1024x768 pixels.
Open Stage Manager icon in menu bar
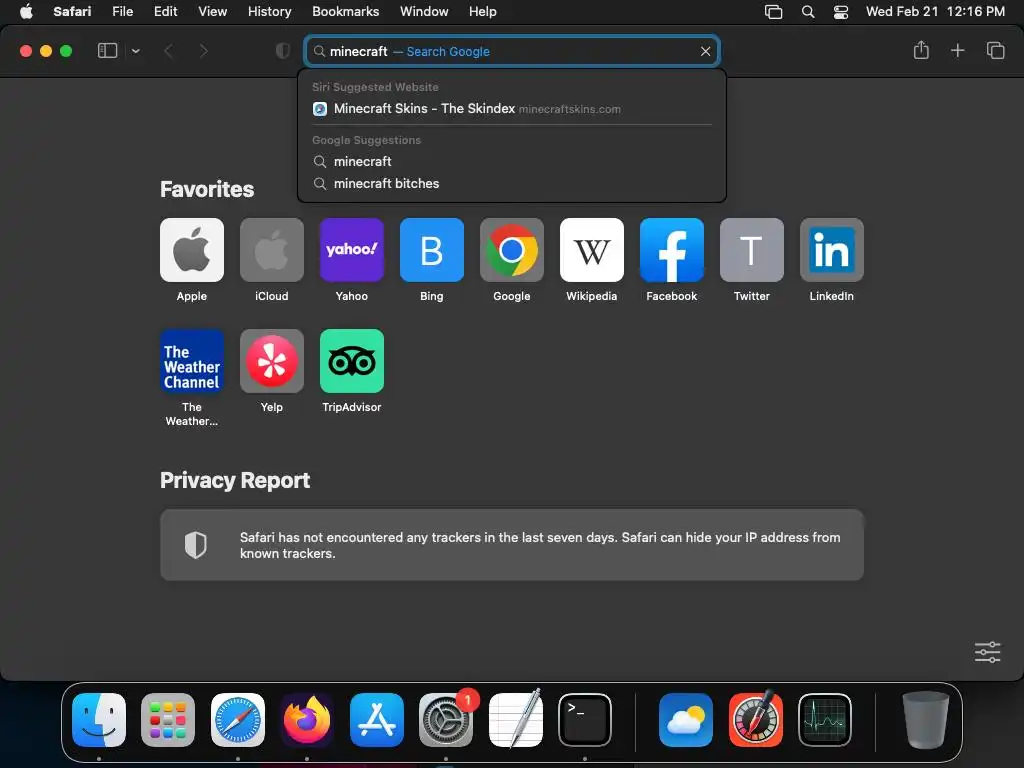(x=773, y=12)
